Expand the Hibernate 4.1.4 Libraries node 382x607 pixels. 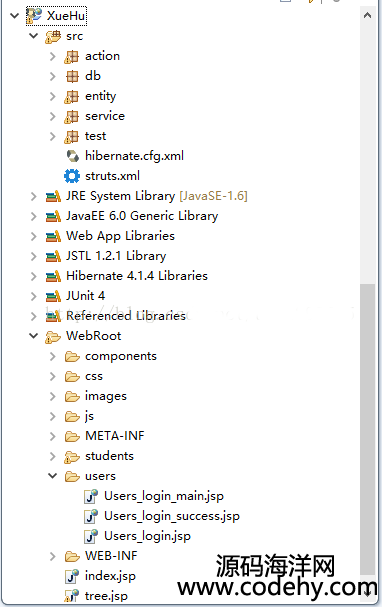tap(34, 276)
